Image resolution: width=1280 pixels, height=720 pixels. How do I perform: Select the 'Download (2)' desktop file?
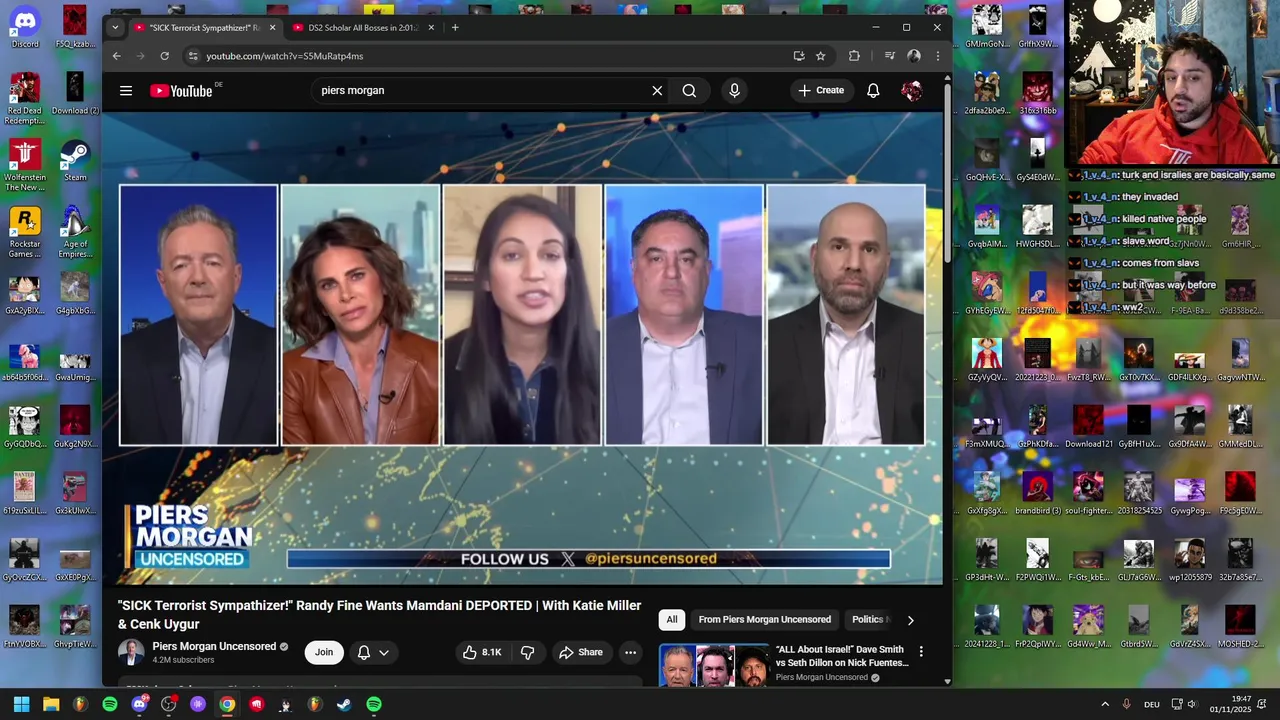(75, 94)
